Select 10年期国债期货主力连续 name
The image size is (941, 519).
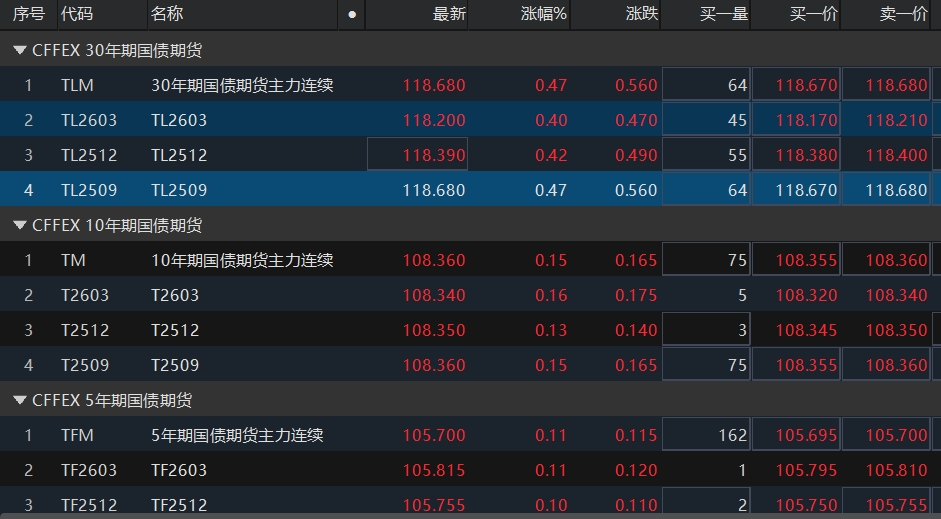[x=242, y=260]
